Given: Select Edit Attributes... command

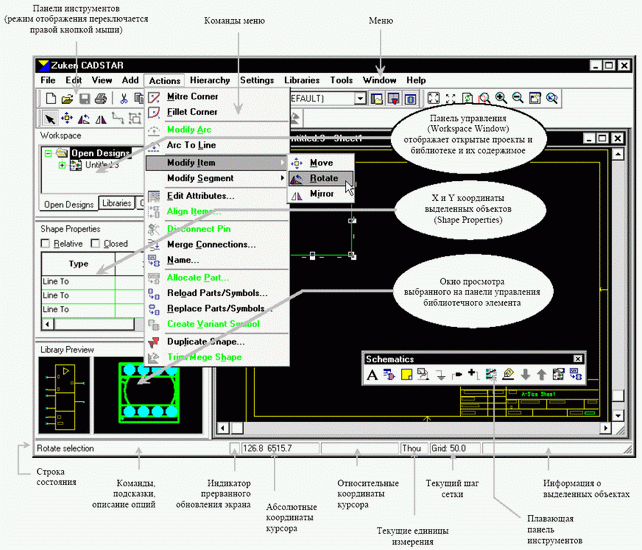Looking at the screenshot, I should coord(217,196).
